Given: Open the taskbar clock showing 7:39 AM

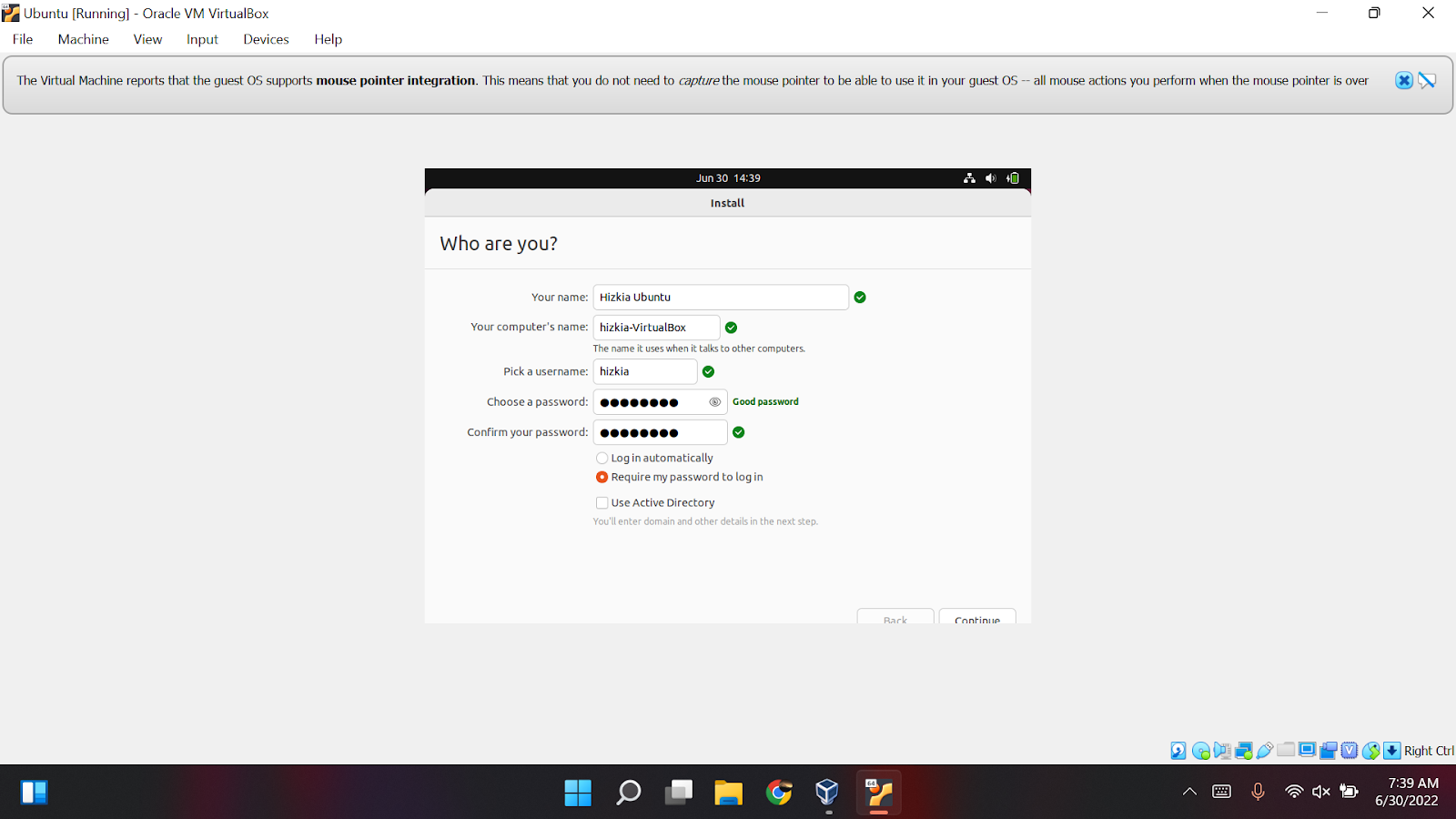Looking at the screenshot, I should [x=1408, y=792].
